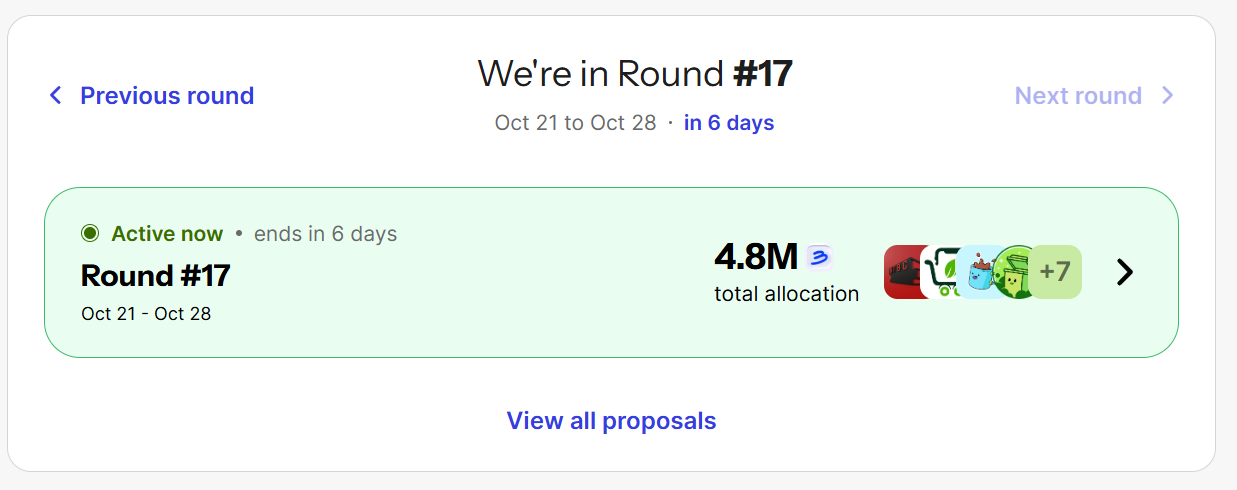1237x490 pixels.
Task: Click the "We're in Round #17" heading
Action: tap(635, 74)
